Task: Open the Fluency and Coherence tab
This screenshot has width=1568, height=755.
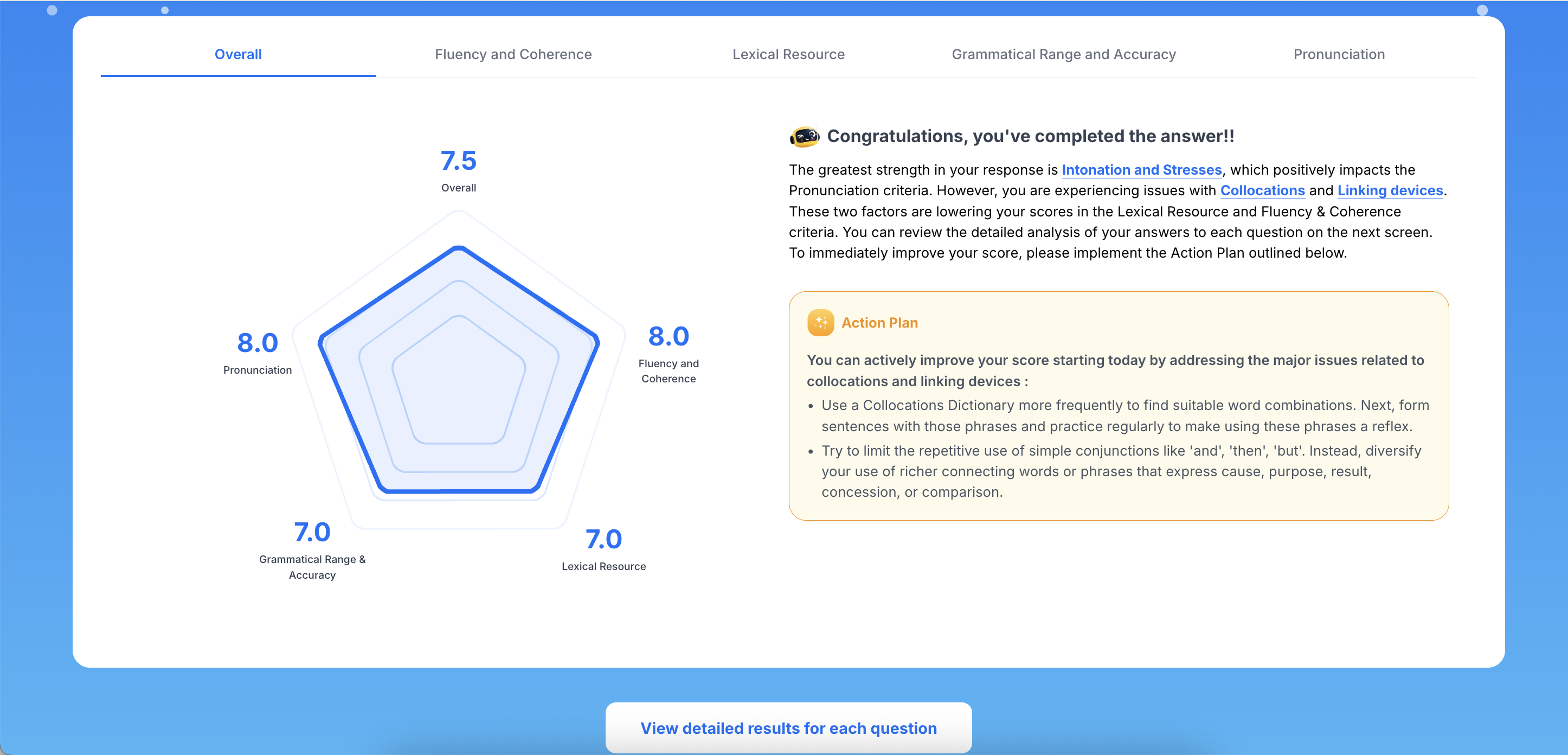Action: tap(512, 54)
